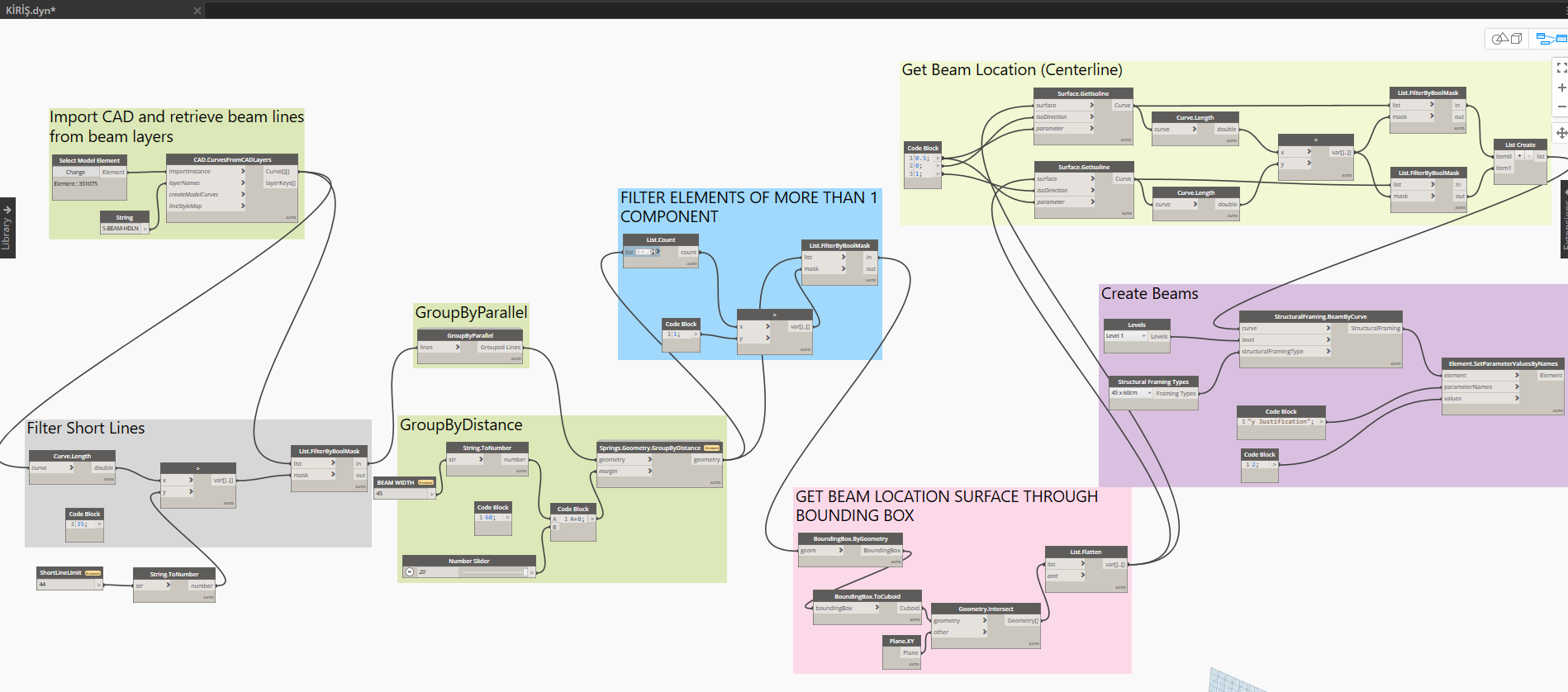1568x692 pixels.
Task: Click the StructuralFraming output port
Action: 1375,329
